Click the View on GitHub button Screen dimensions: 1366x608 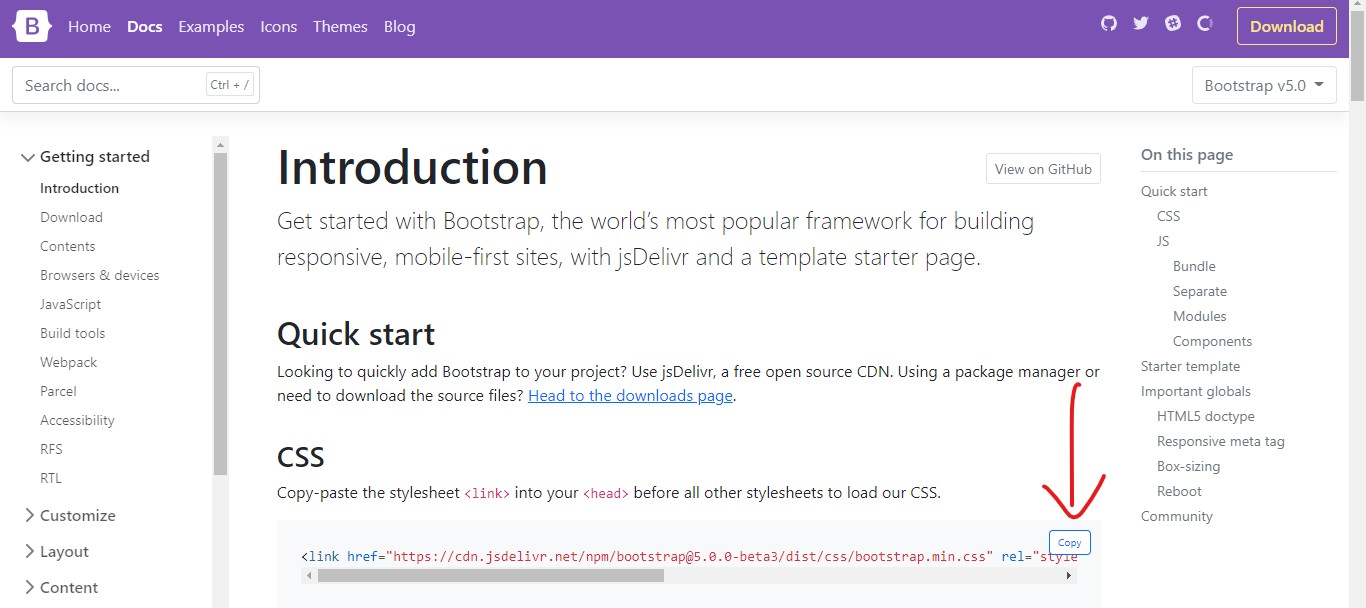[1043, 169]
